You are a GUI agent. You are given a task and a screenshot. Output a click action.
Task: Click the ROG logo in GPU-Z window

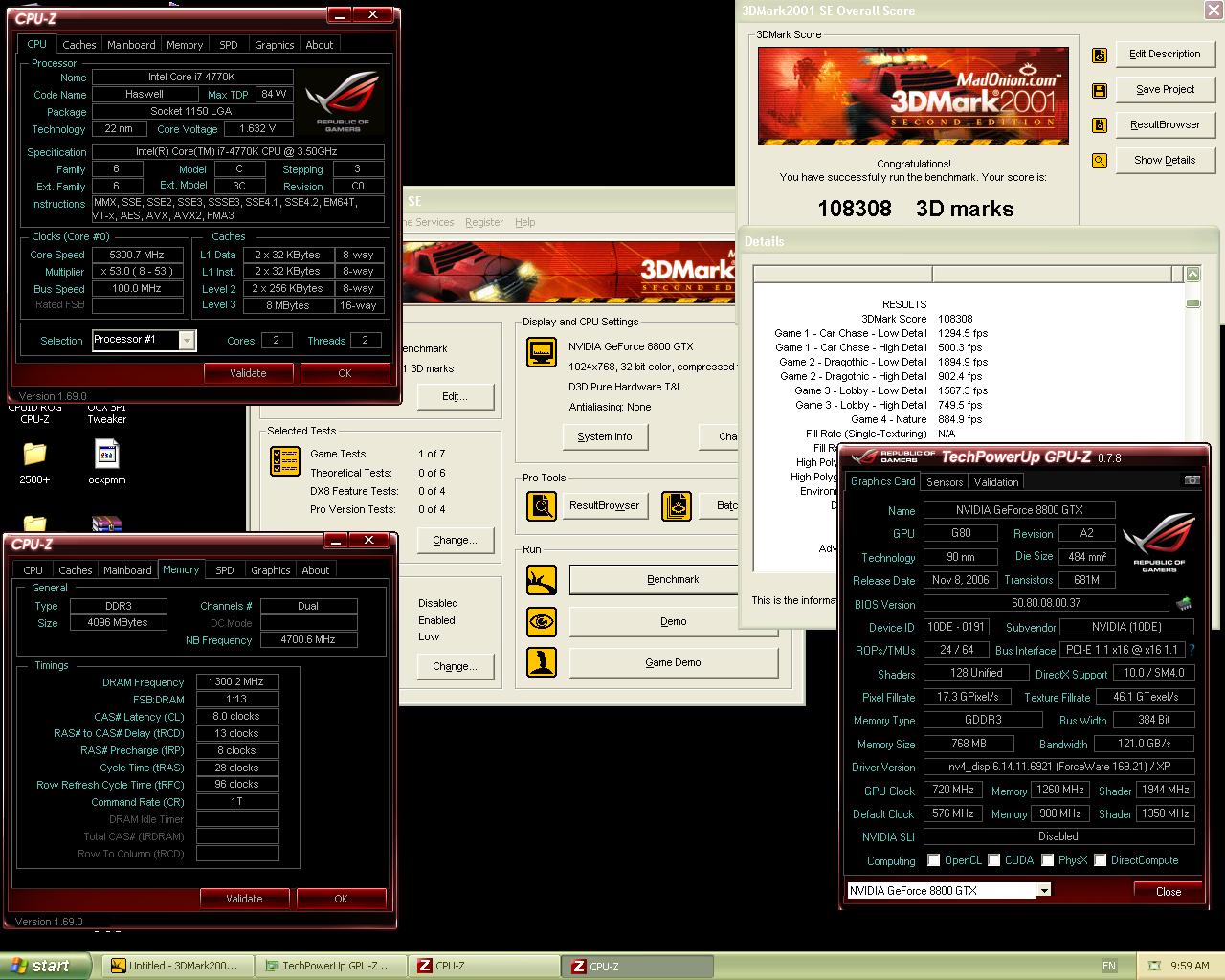[1159, 544]
